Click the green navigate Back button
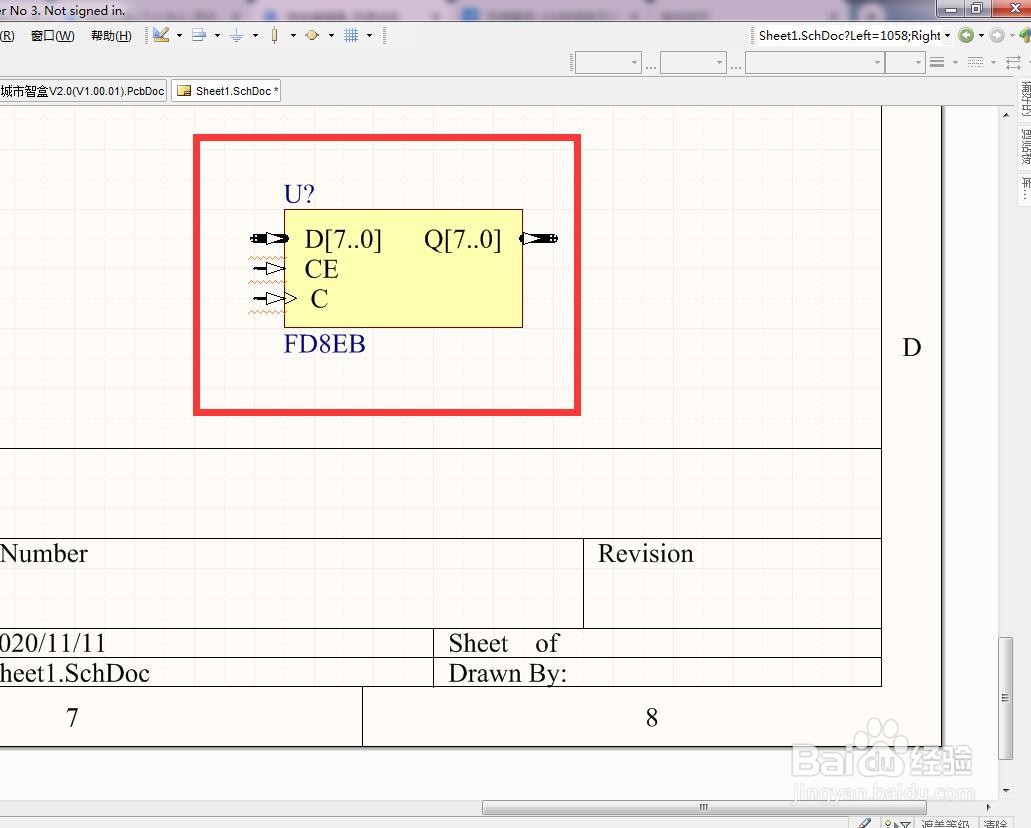 coord(966,36)
